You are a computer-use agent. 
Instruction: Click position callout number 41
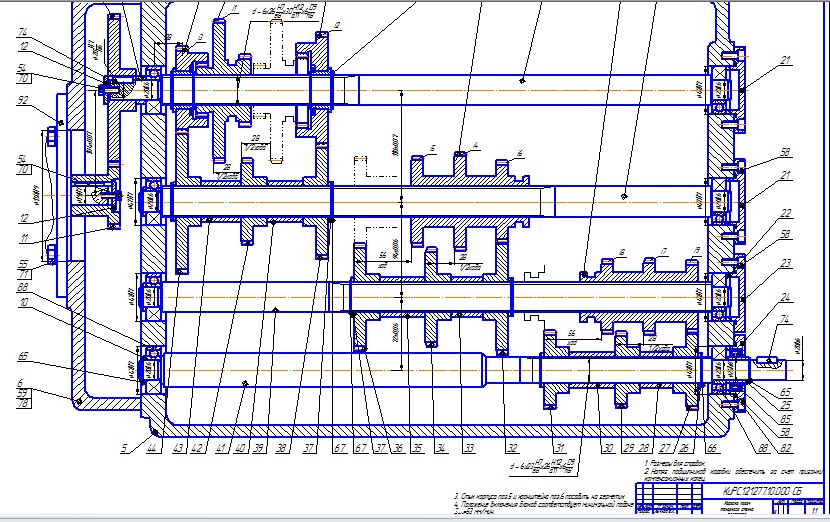click(x=221, y=448)
